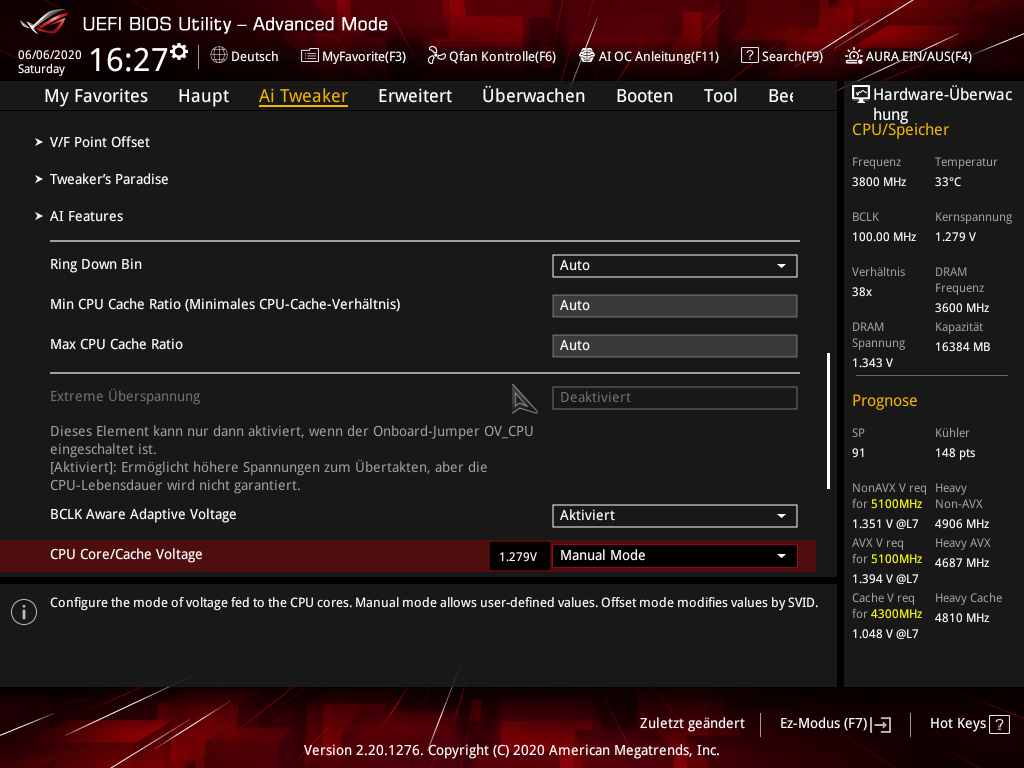The image size is (1024, 768).
Task: Click the 4810 MHz Heavy Cache value
Action: tap(962, 618)
